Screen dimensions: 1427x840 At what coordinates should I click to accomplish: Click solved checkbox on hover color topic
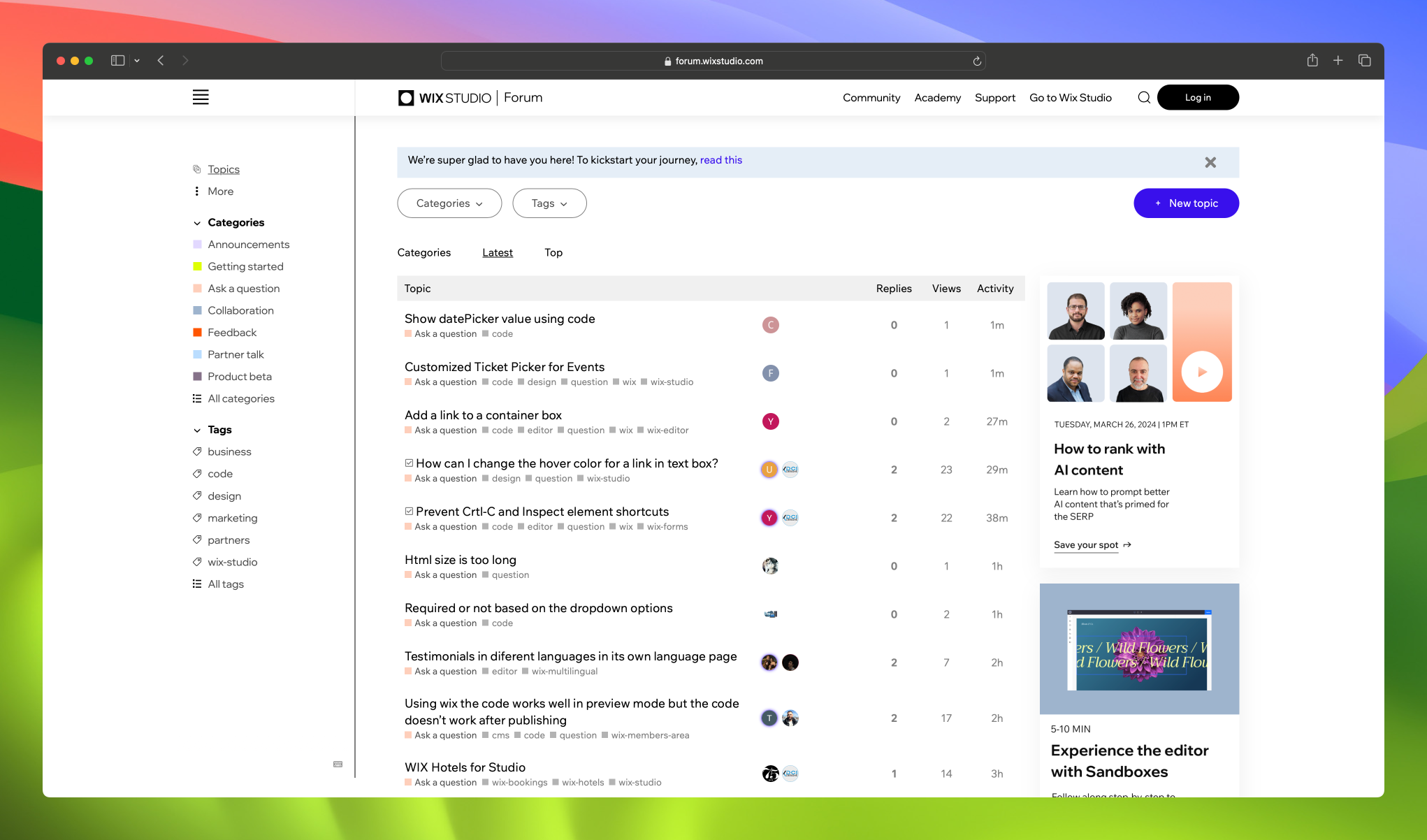tap(409, 463)
